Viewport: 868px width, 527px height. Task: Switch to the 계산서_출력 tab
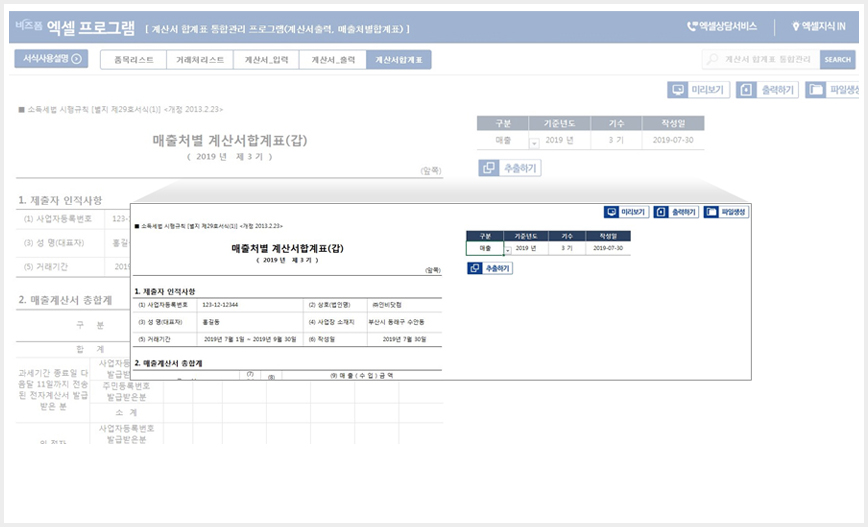333,60
